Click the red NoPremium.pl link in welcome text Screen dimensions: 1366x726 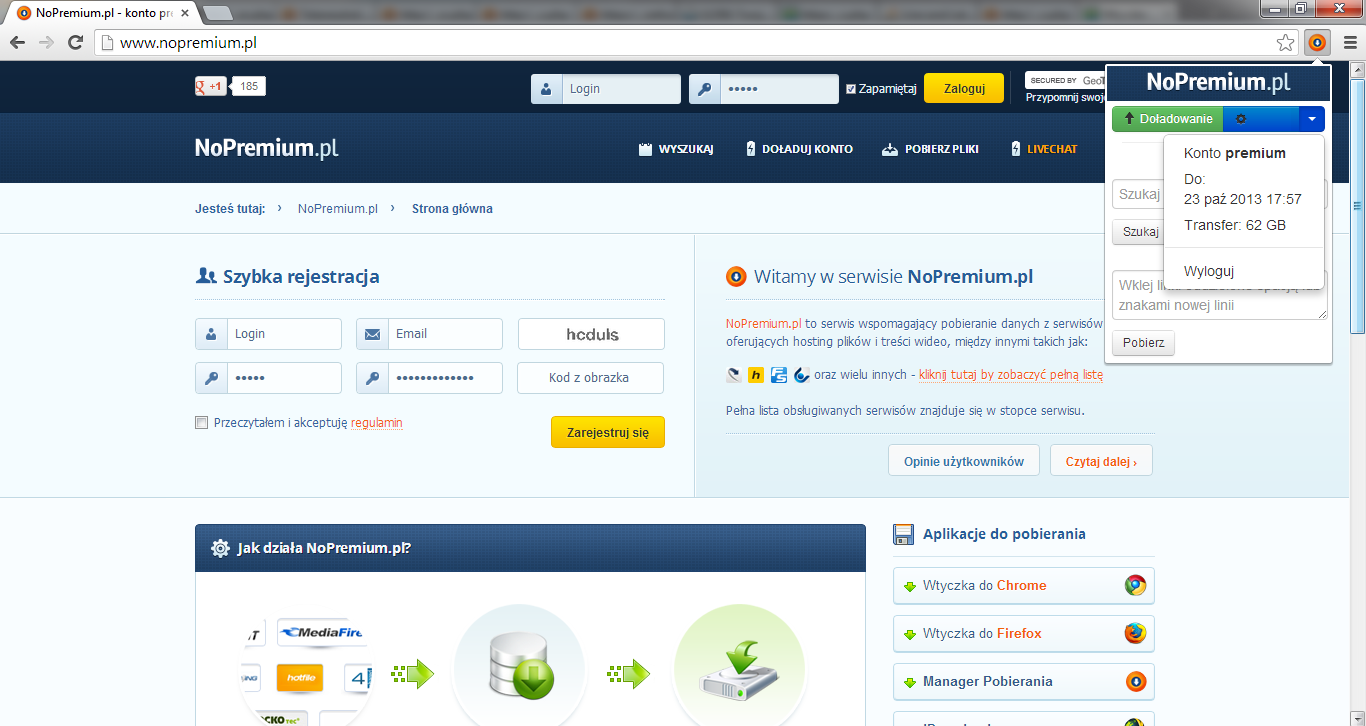point(763,323)
